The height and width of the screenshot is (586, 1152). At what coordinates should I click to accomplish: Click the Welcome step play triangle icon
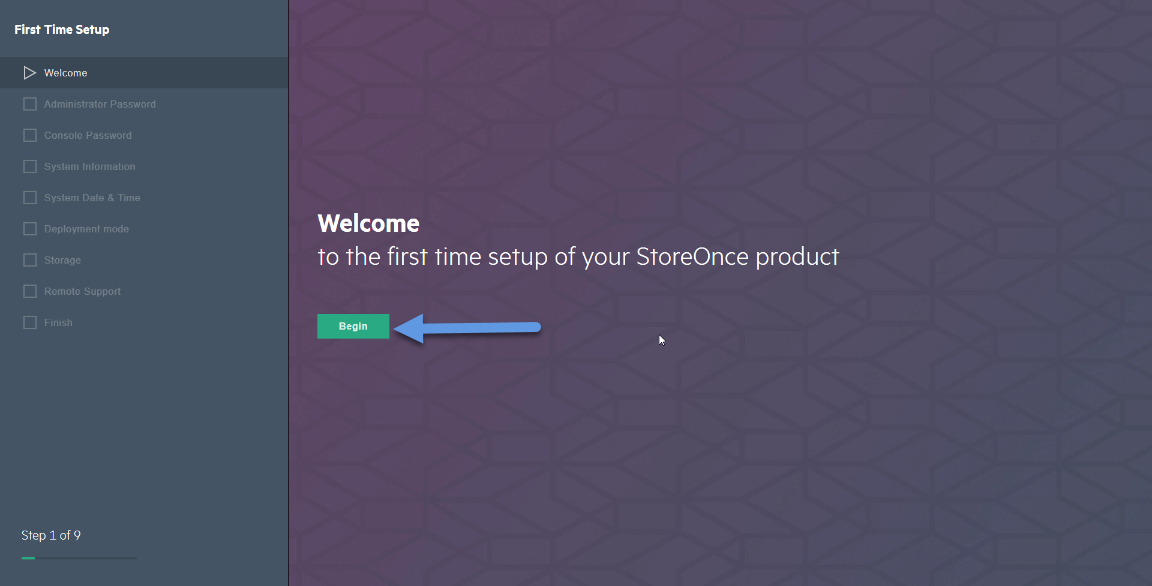tap(29, 73)
